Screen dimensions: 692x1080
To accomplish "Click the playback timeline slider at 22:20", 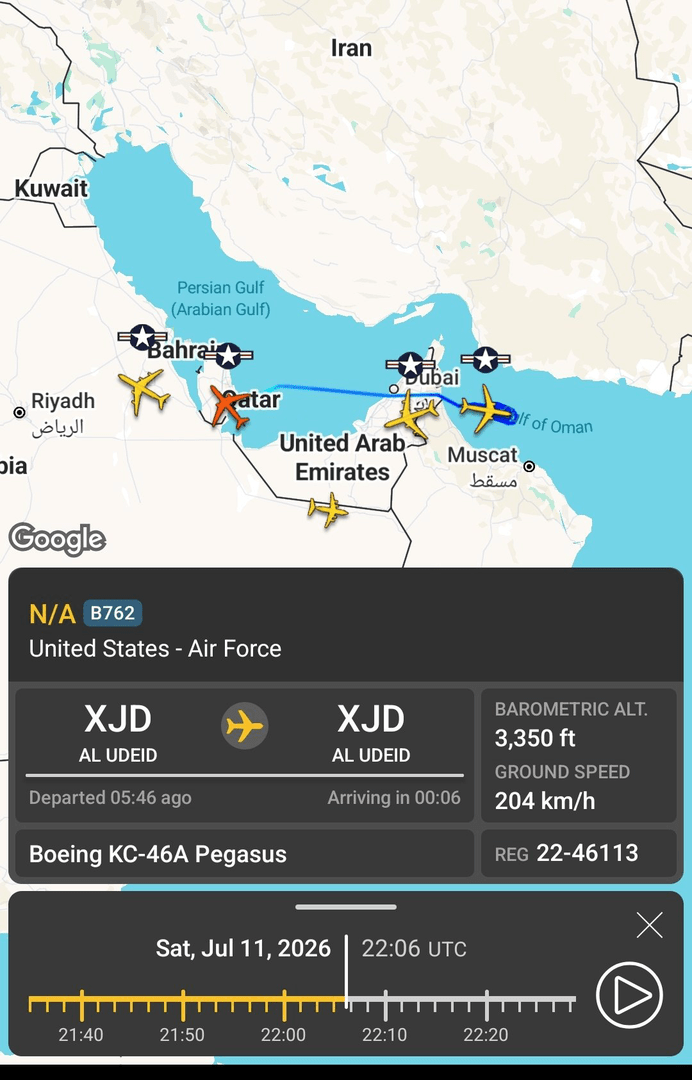I will 486,1006.
